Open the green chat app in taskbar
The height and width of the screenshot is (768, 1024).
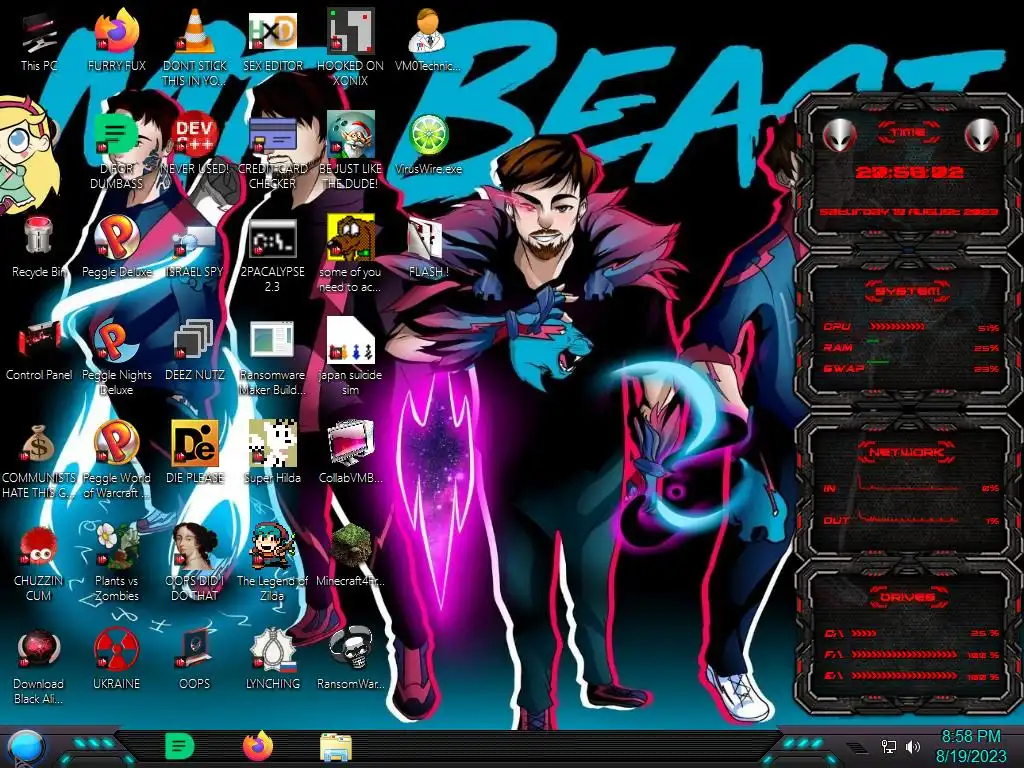coord(180,746)
